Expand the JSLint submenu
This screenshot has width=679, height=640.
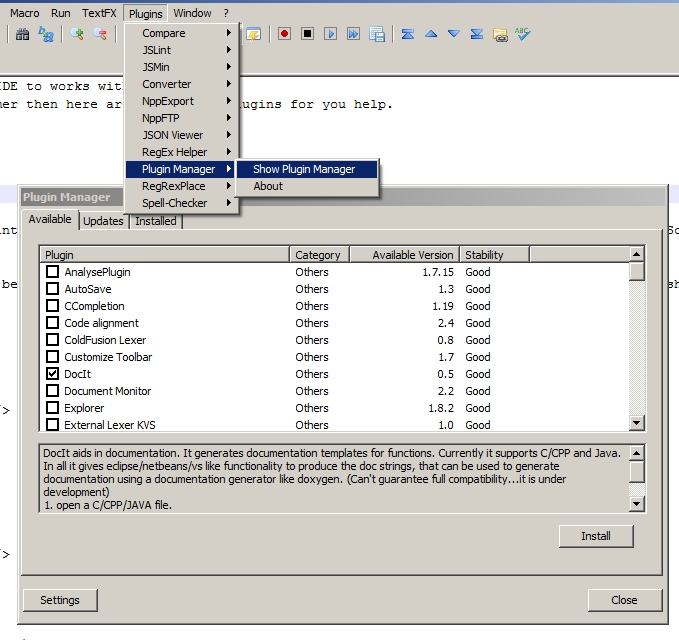(x=182, y=50)
